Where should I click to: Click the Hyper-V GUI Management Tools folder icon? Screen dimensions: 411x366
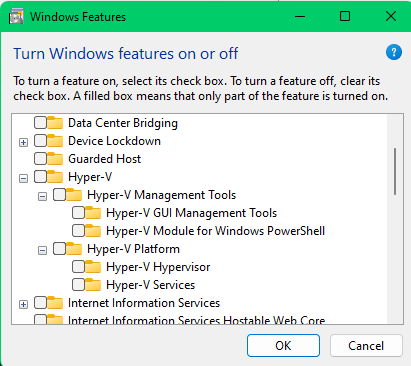click(x=93, y=213)
